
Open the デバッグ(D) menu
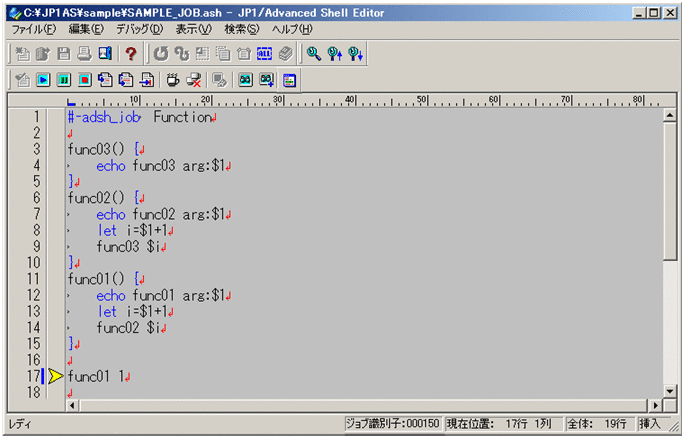point(139,29)
